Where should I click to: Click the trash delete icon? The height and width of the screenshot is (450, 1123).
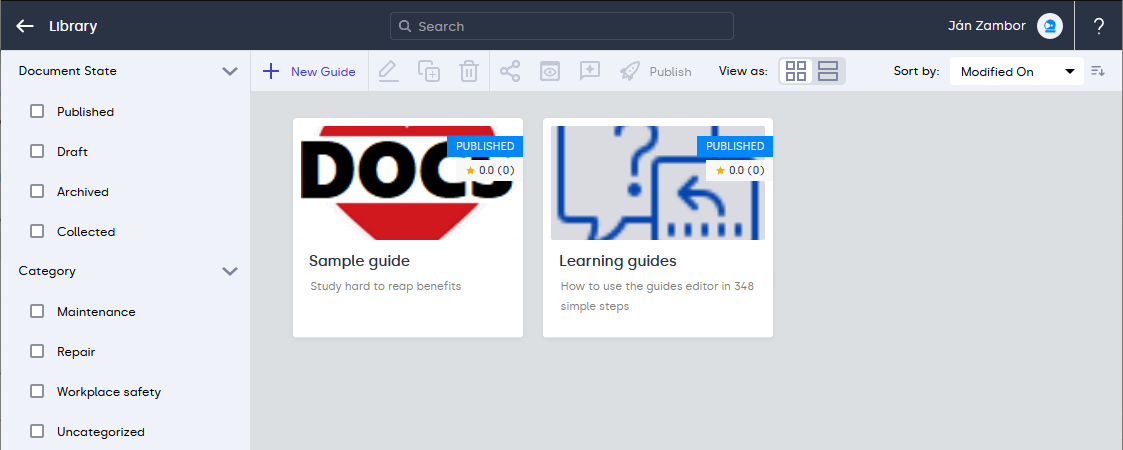468,71
